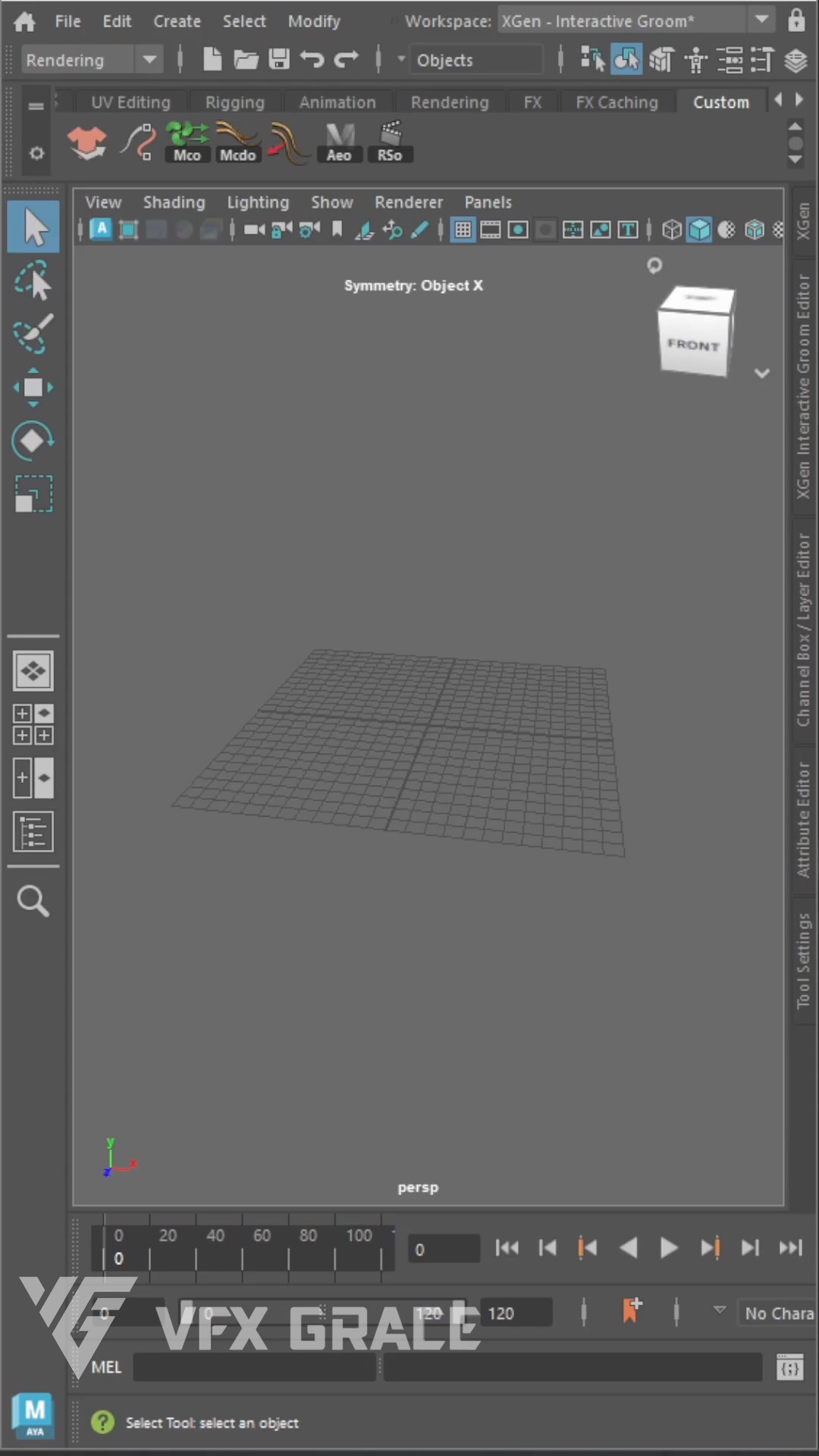This screenshot has width=819, height=1456.
Task: Toggle the workspace lock icon
Action: [x=796, y=20]
